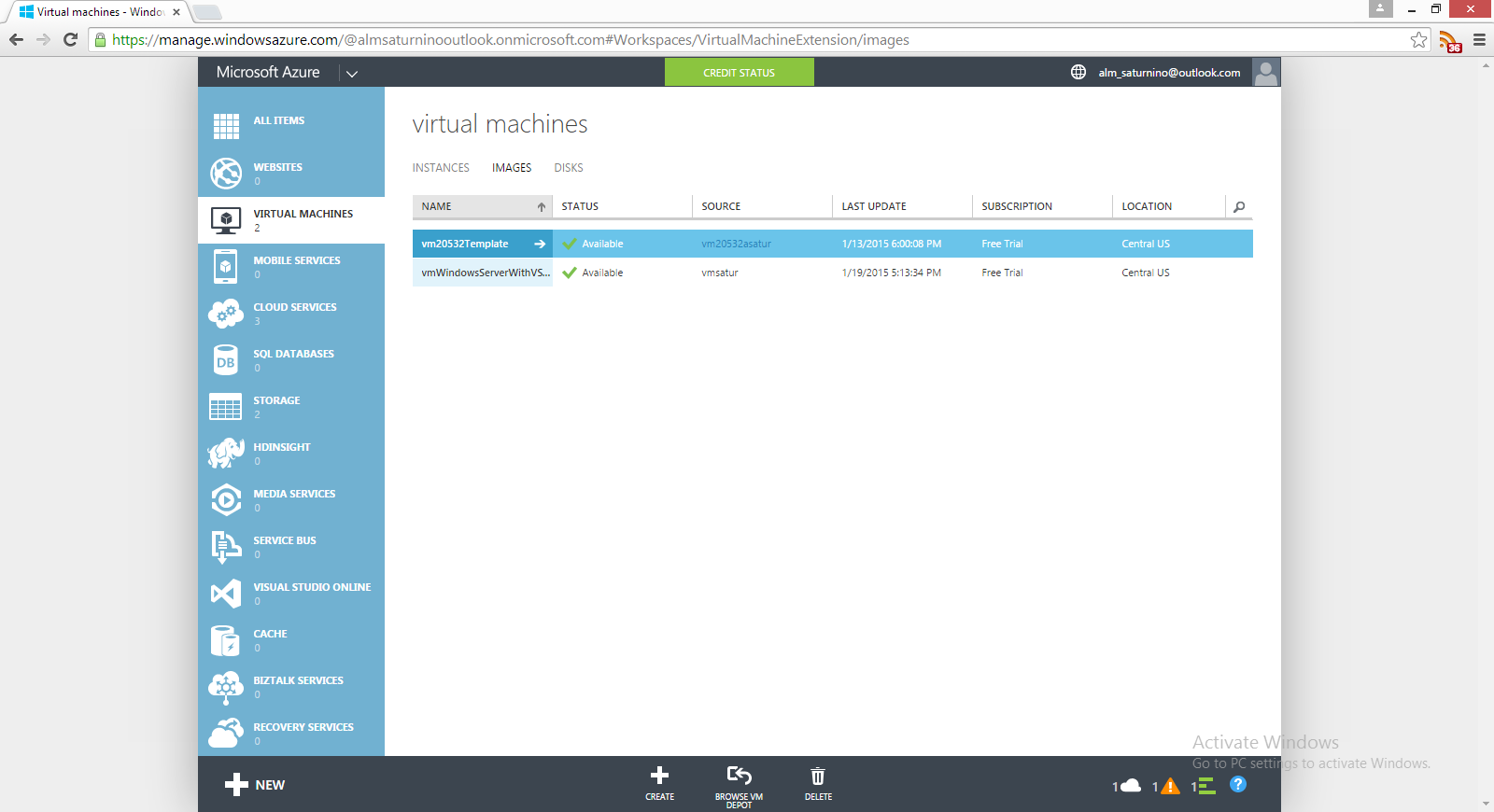The height and width of the screenshot is (812, 1494).
Task: Open the Chrome profile button in the title bar
Action: point(1380,8)
